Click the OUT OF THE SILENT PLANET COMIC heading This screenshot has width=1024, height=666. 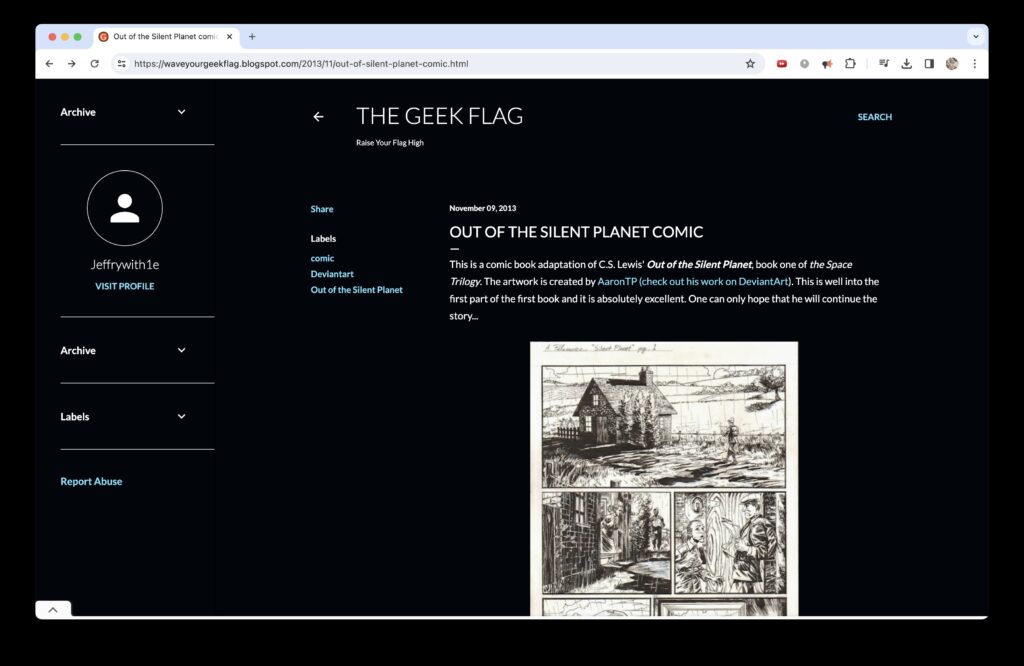point(576,232)
